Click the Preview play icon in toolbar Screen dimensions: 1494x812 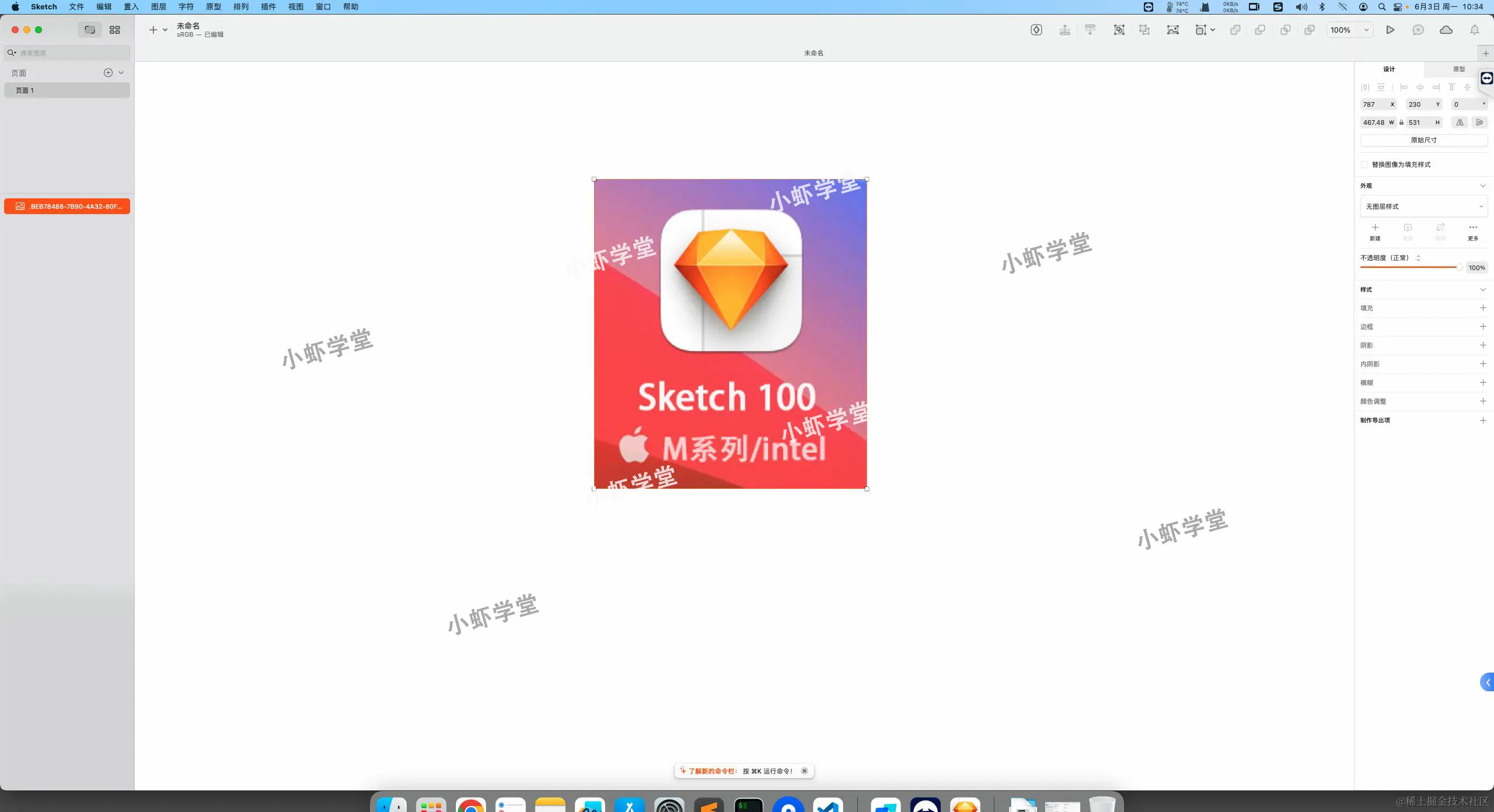(x=1391, y=30)
